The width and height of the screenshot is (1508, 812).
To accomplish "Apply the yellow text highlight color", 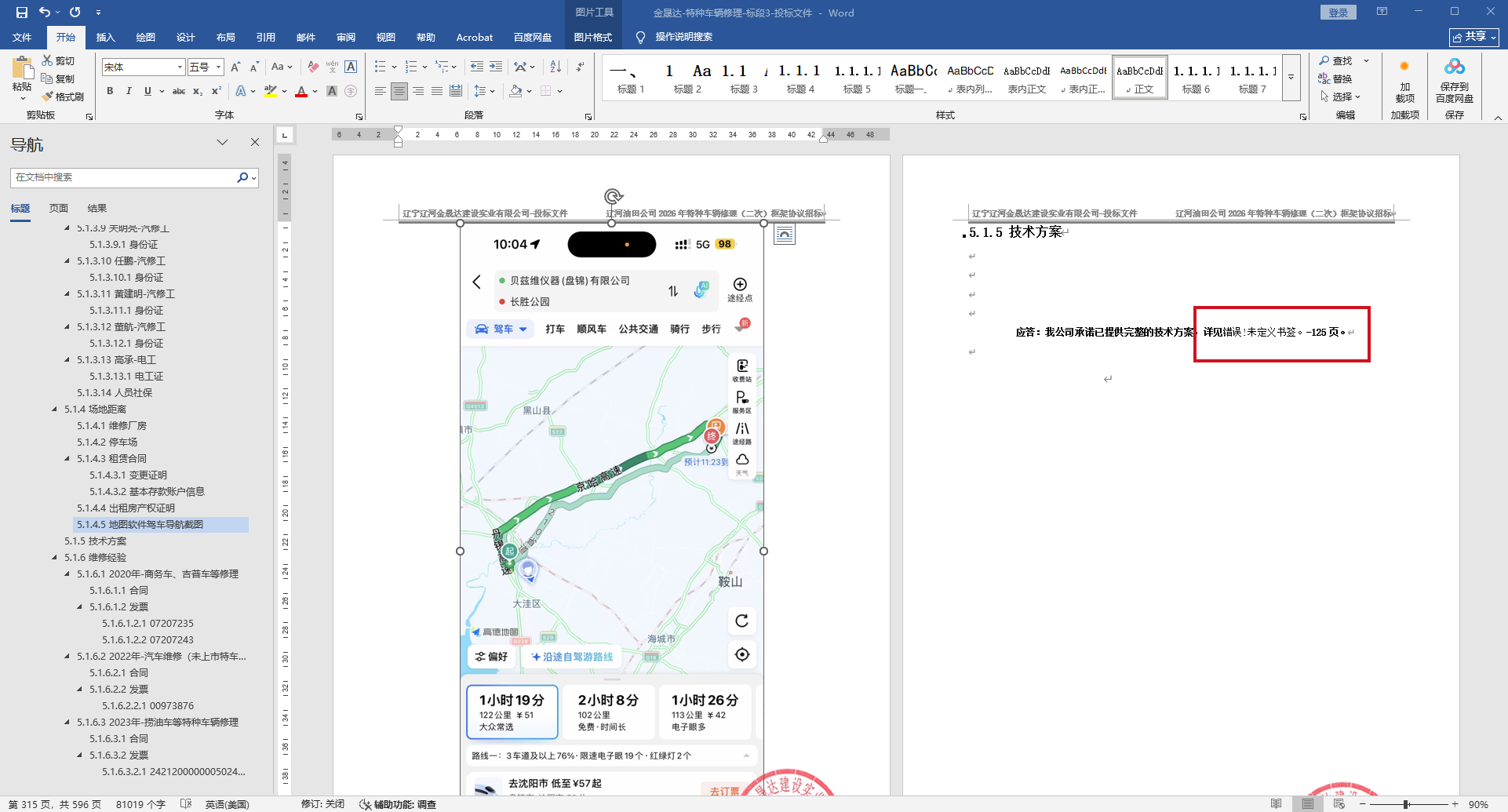I will coord(271,91).
